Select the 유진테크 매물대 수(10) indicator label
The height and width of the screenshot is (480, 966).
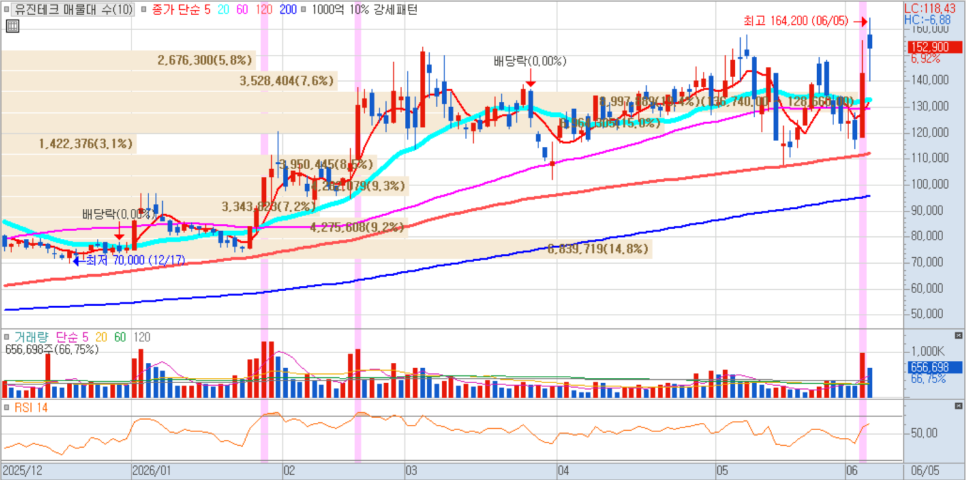pos(74,9)
